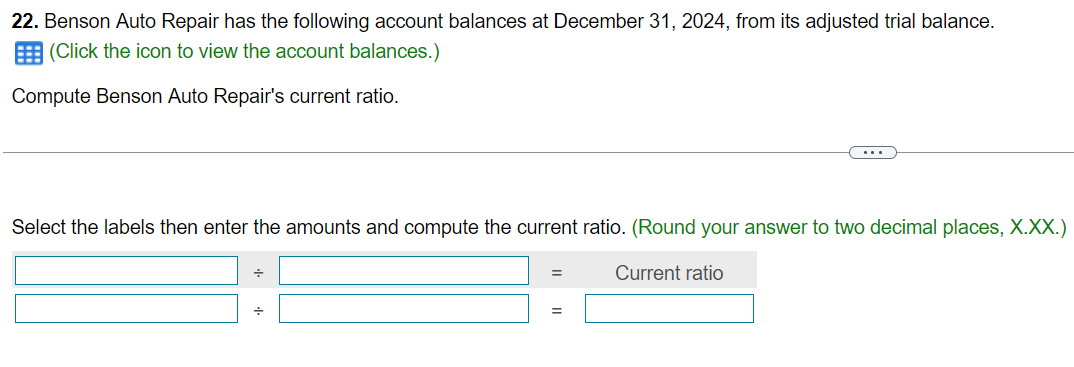Click the Compute Benson Auto Repair's current ratio text
Screen dimensions: 1074x367
point(205,97)
